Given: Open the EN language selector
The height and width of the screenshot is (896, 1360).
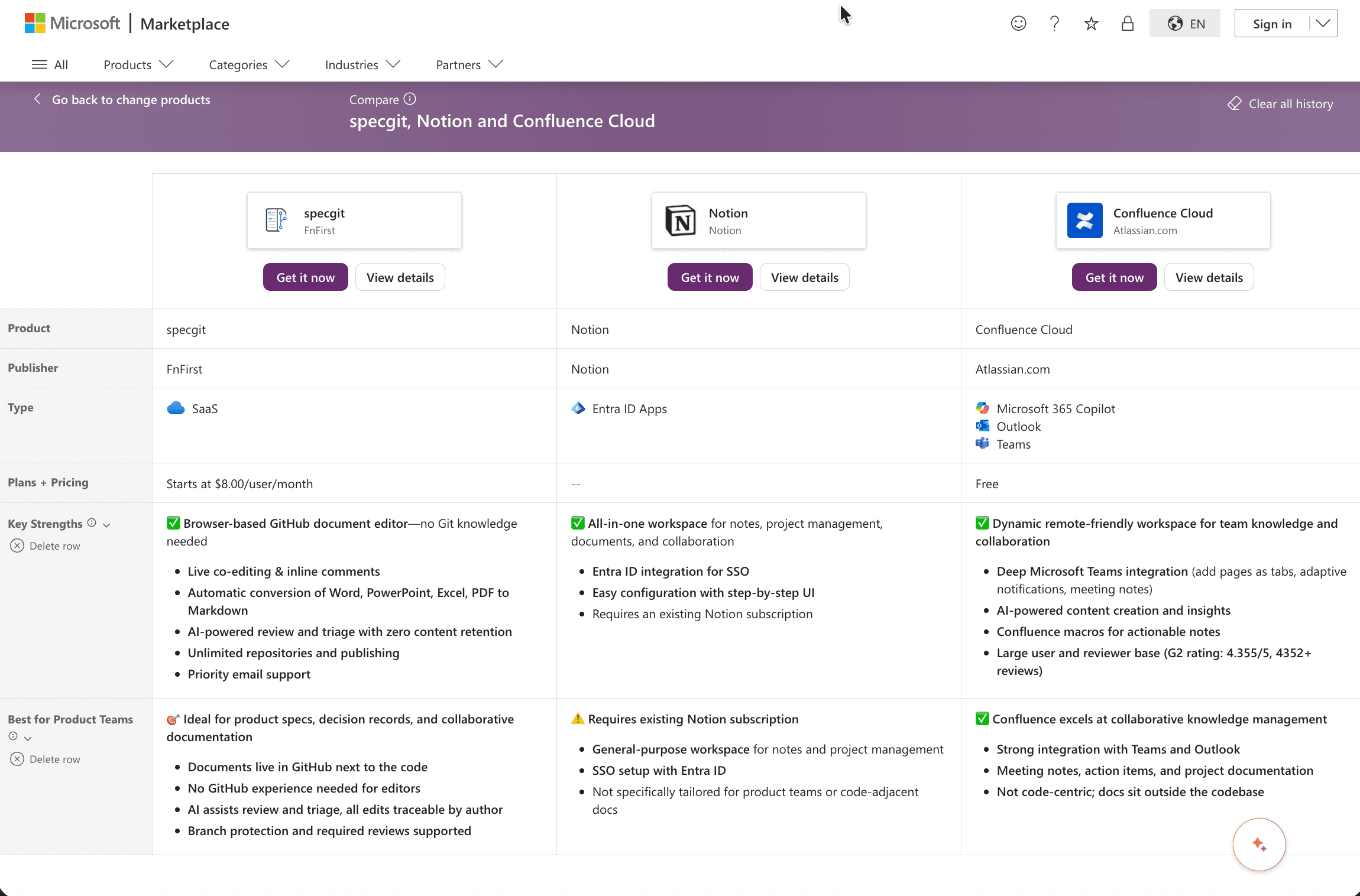Looking at the screenshot, I should [1184, 24].
